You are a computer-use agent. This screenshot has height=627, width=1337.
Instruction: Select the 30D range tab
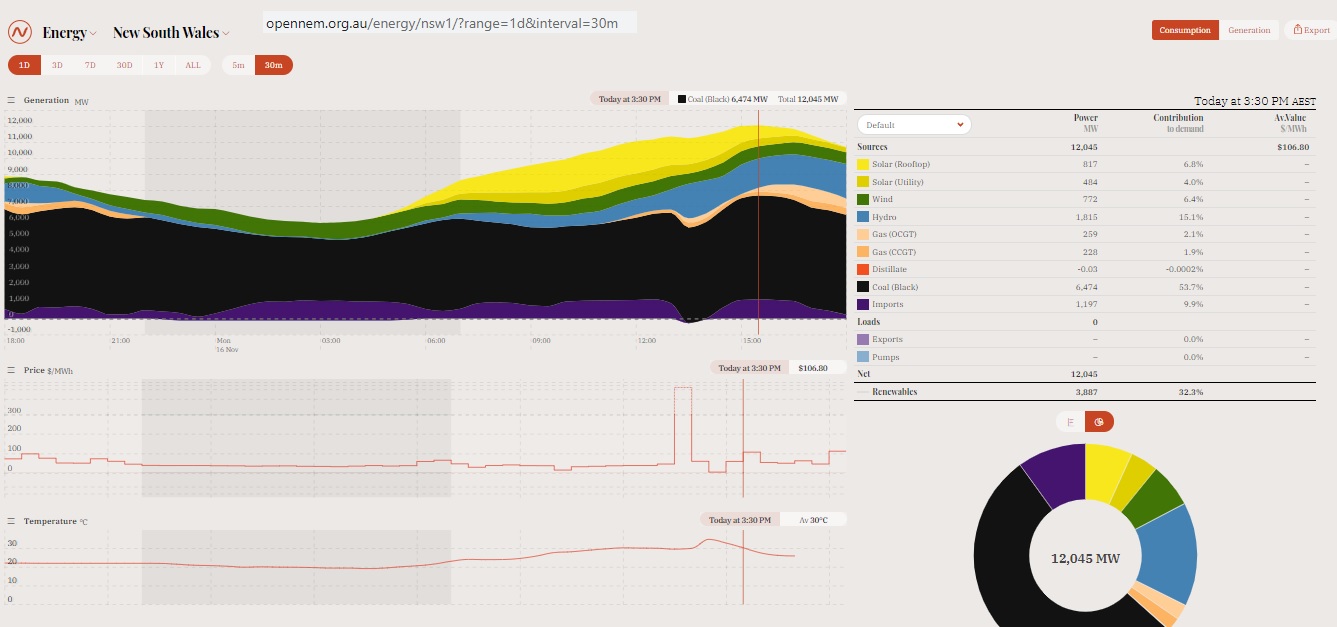(124, 65)
